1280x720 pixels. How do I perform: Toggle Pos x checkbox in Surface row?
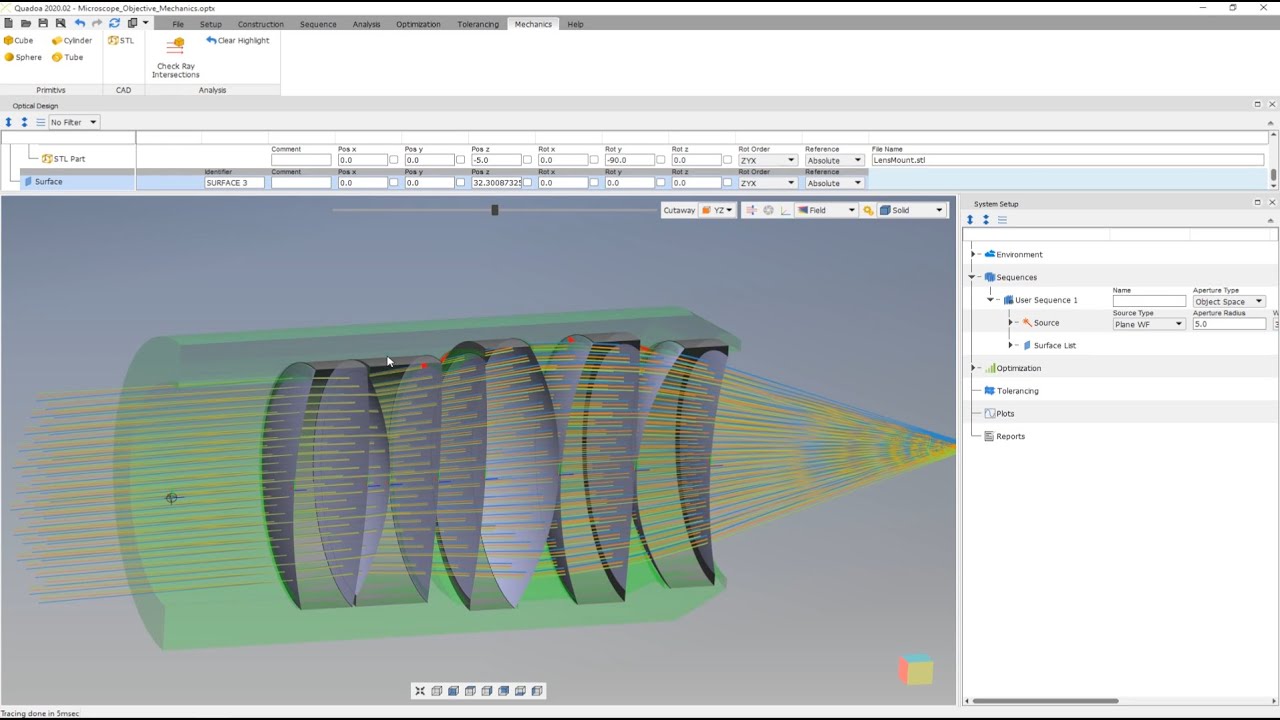pyautogui.click(x=393, y=183)
